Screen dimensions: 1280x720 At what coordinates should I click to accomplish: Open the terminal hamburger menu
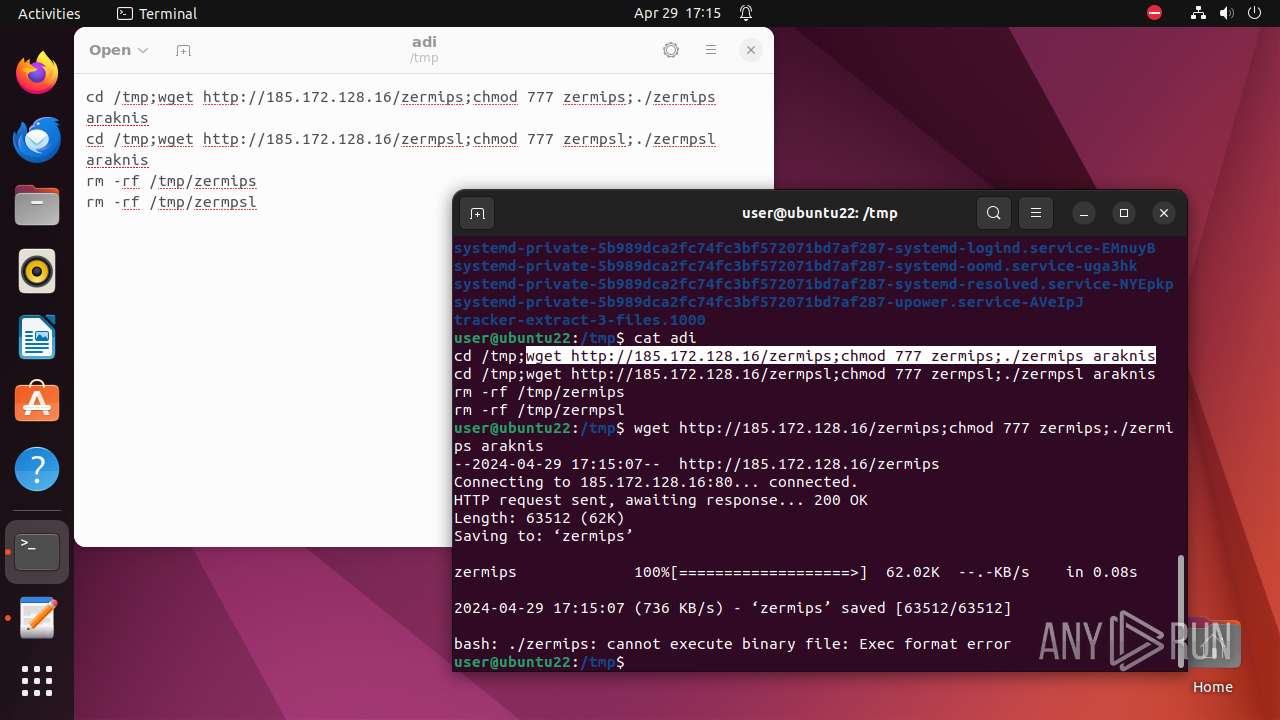[1036, 213]
